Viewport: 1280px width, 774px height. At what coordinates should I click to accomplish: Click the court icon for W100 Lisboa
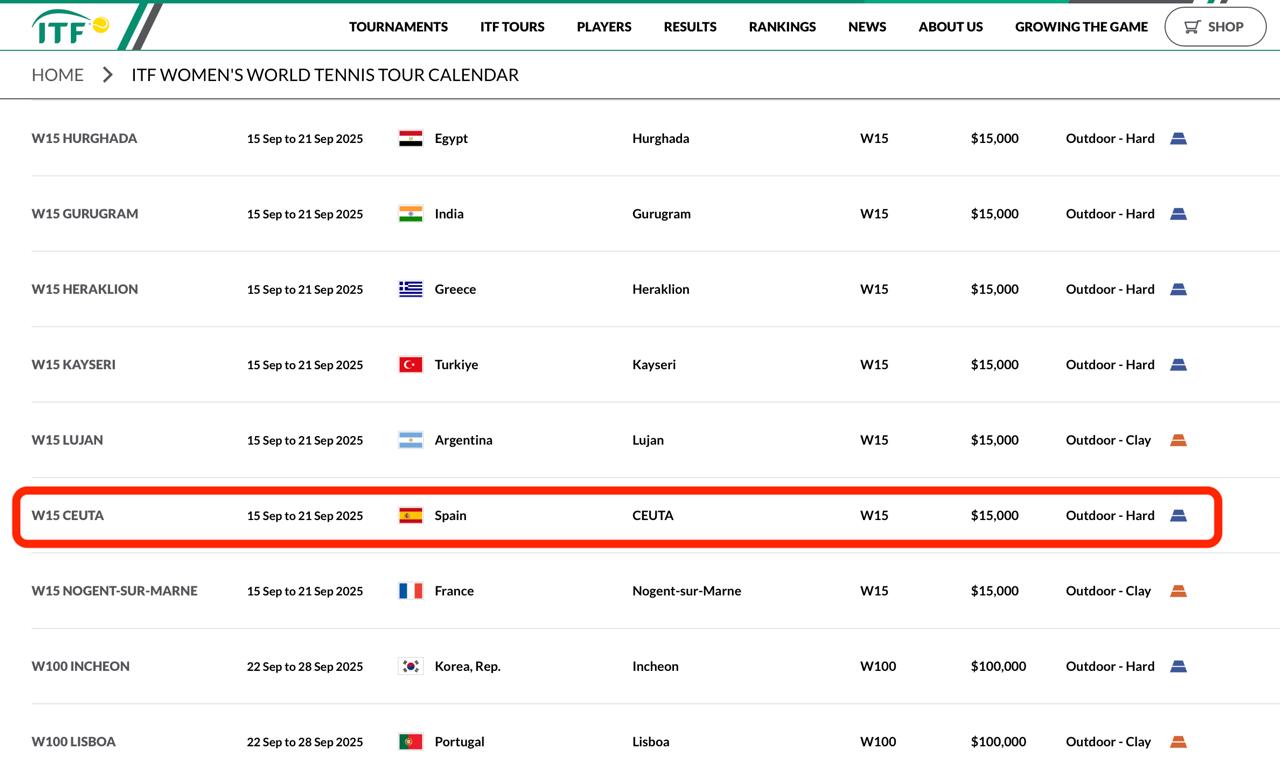(1178, 742)
